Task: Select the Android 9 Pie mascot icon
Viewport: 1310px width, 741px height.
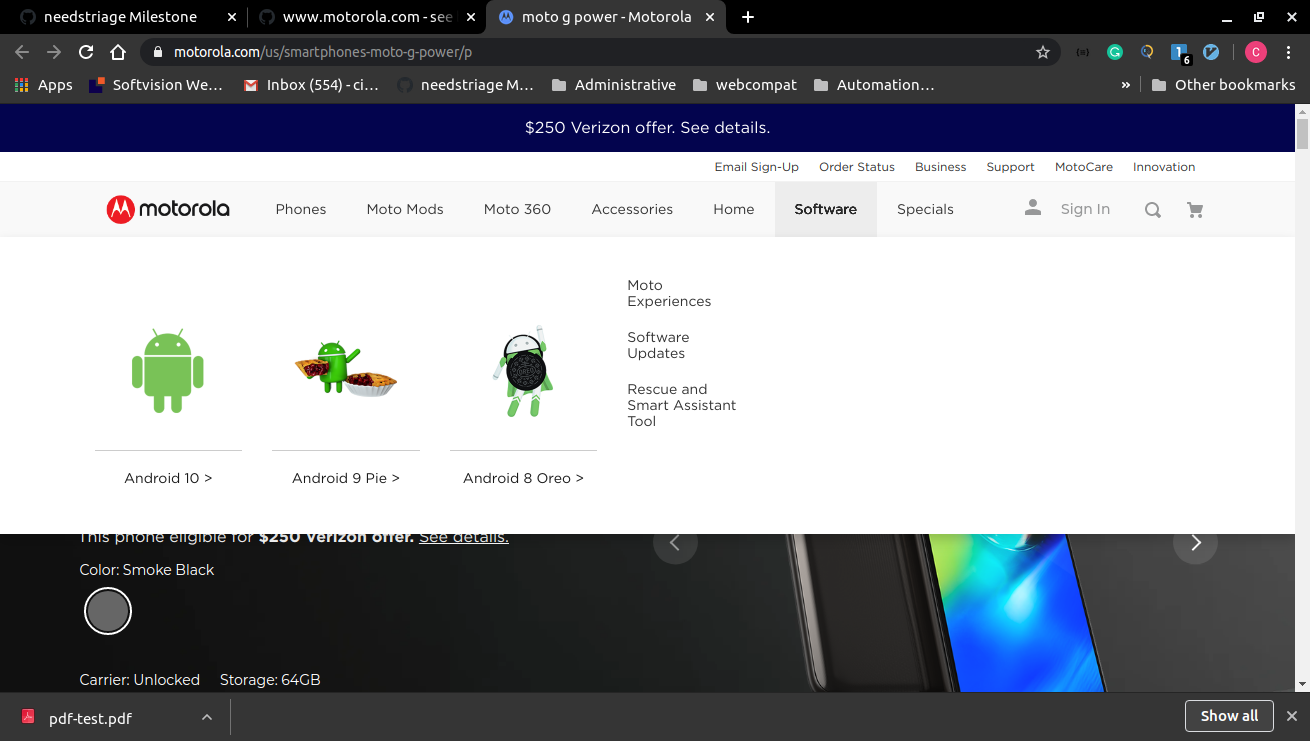Action: pyautogui.click(x=345, y=371)
